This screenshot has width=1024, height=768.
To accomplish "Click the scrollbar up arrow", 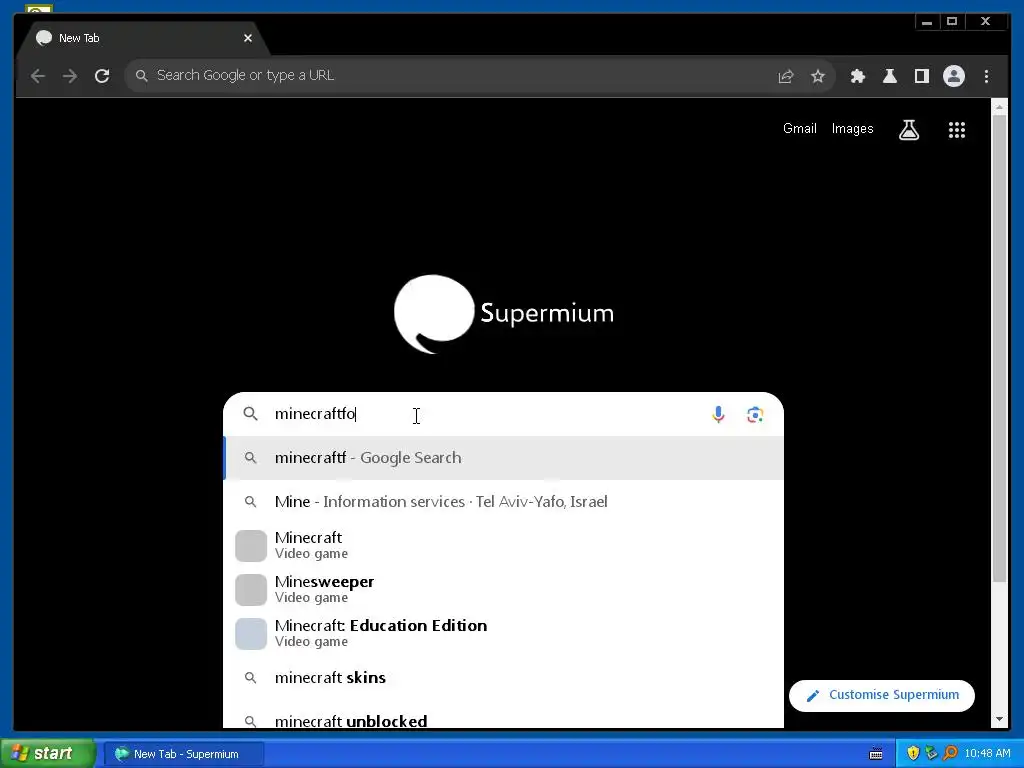I will [x=999, y=107].
